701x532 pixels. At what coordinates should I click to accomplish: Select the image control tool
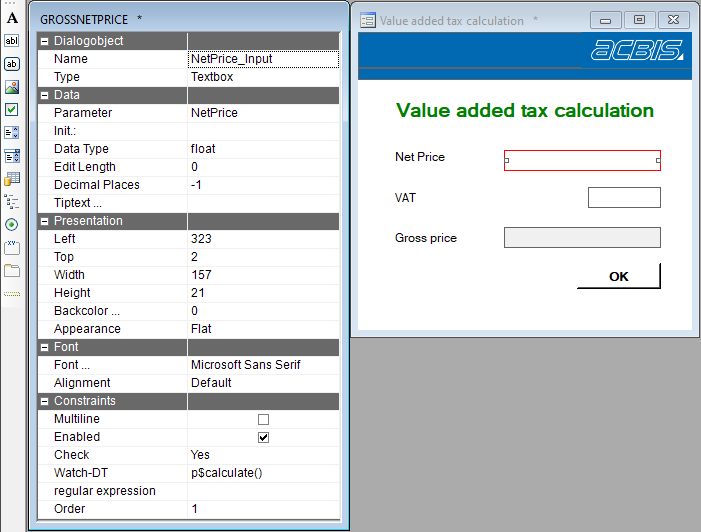(x=12, y=87)
